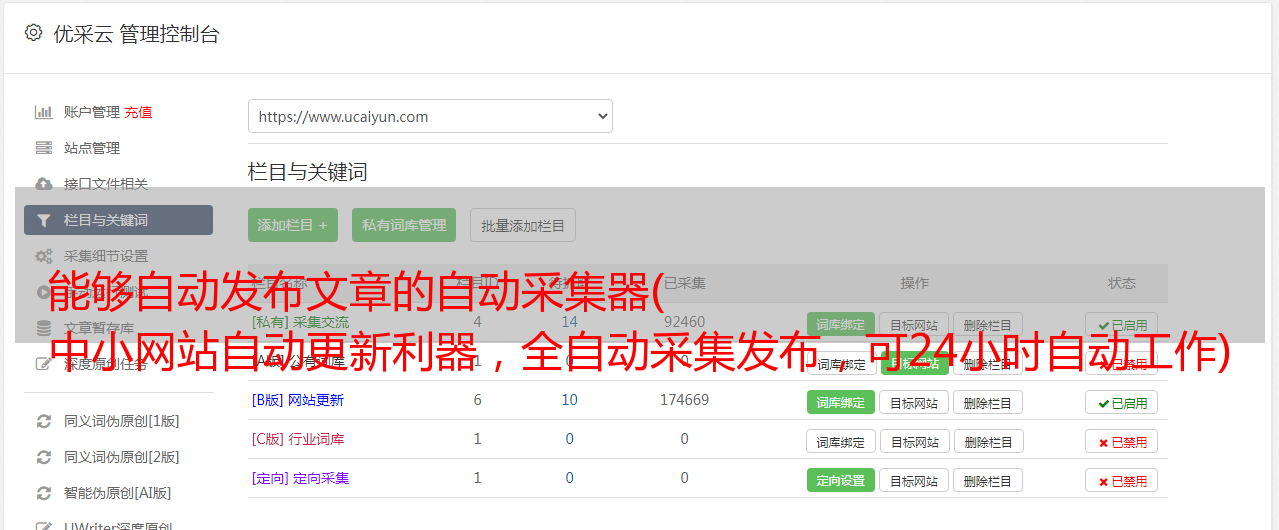Open the [C版] 行业词库 column link
The image size is (1279, 530).
(x=298, y=439)
